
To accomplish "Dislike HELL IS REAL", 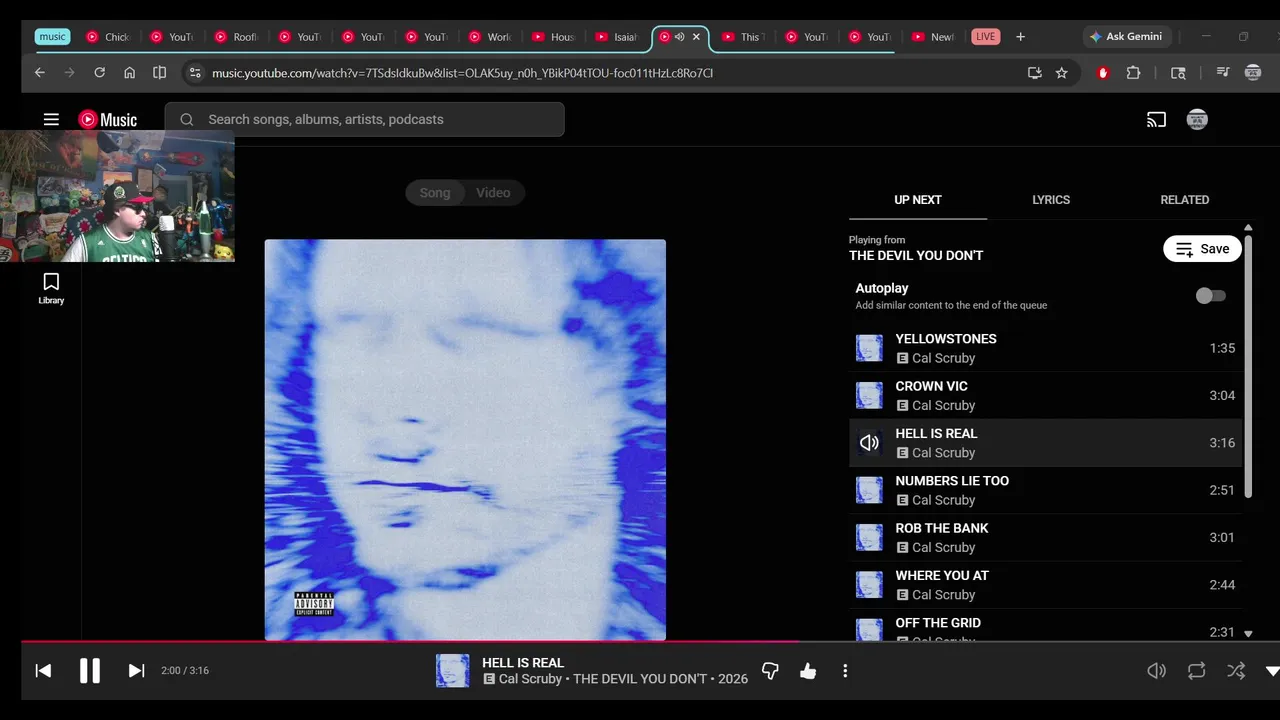I will coord(770,671).
